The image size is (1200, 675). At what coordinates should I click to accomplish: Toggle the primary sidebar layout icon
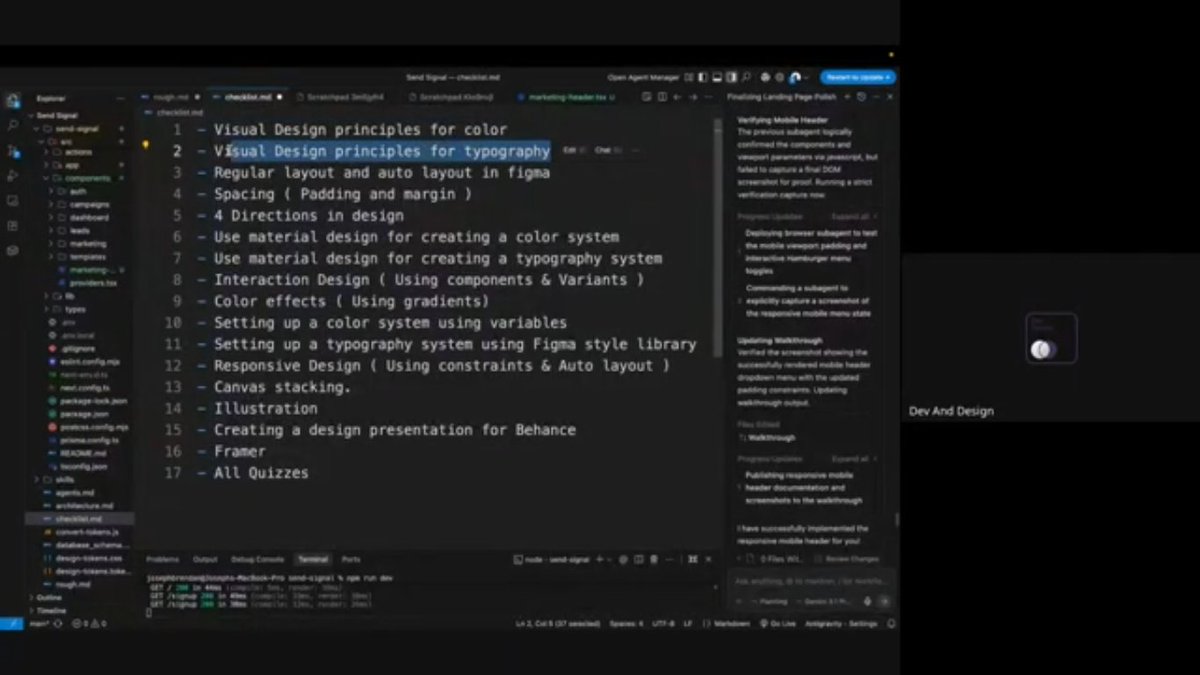tap(703, 77)
